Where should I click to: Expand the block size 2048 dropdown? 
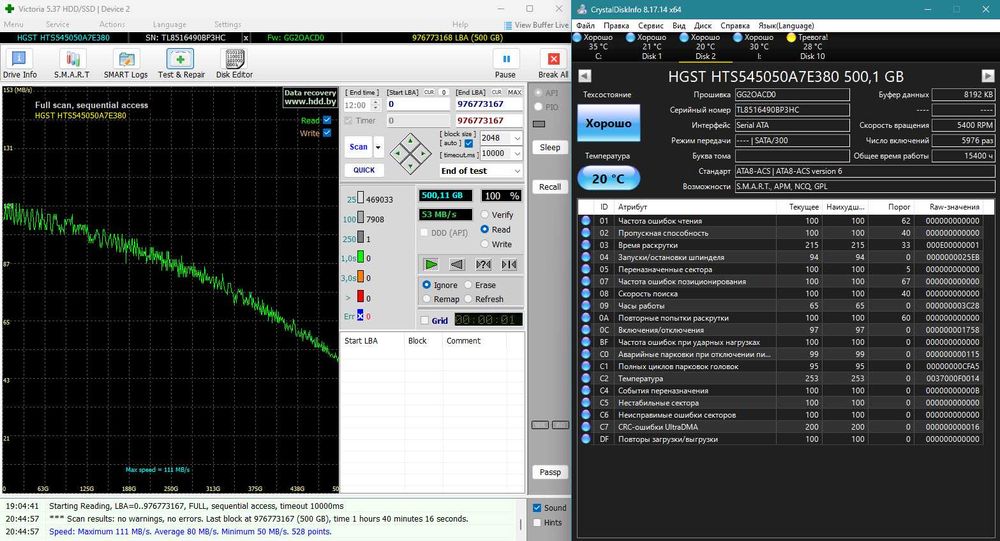click(516, 139)
